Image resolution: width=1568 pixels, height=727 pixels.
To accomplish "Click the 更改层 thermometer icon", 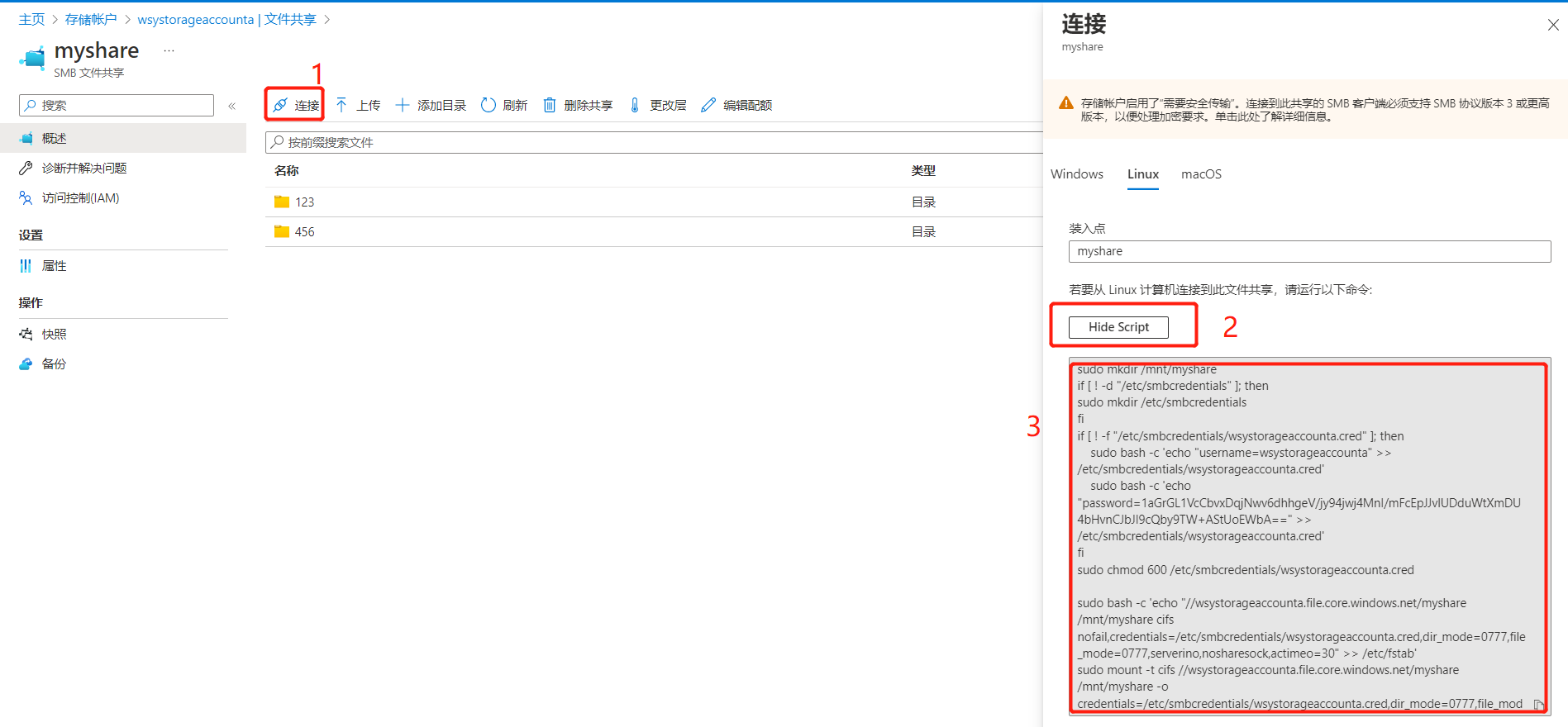I will (635, 105).
